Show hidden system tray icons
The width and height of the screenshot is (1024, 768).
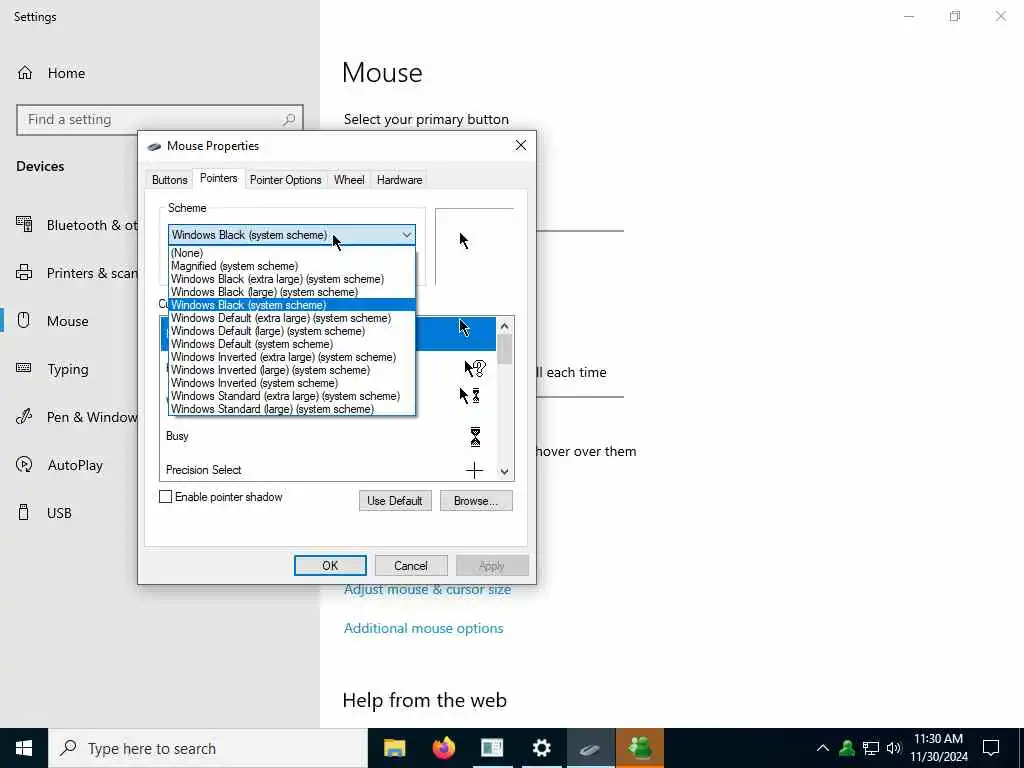tap(823, 748)
